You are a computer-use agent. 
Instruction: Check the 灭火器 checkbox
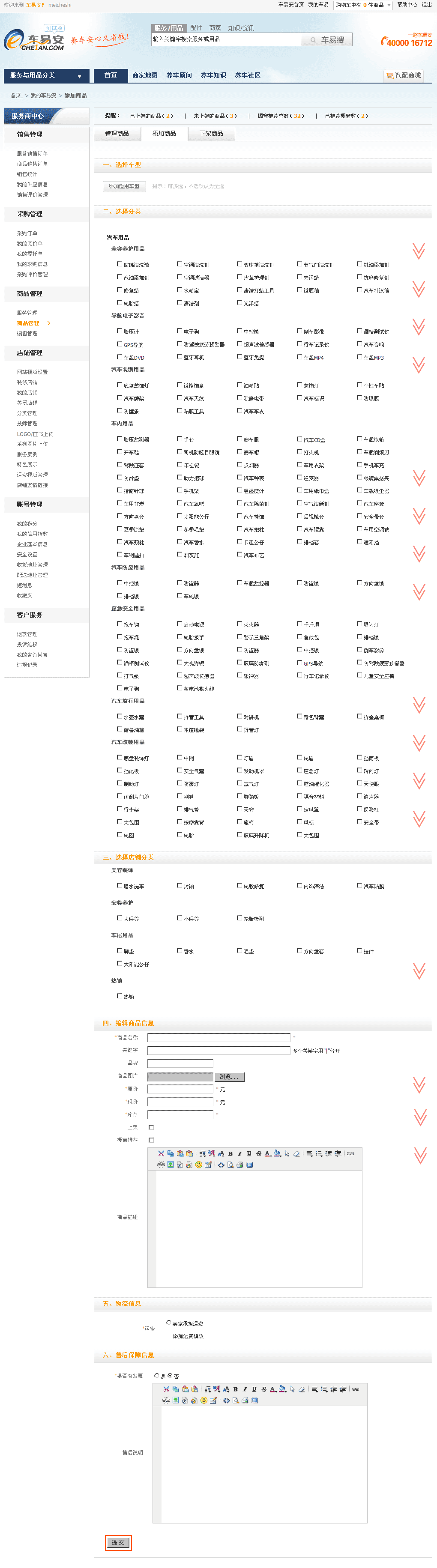(239, 624)
